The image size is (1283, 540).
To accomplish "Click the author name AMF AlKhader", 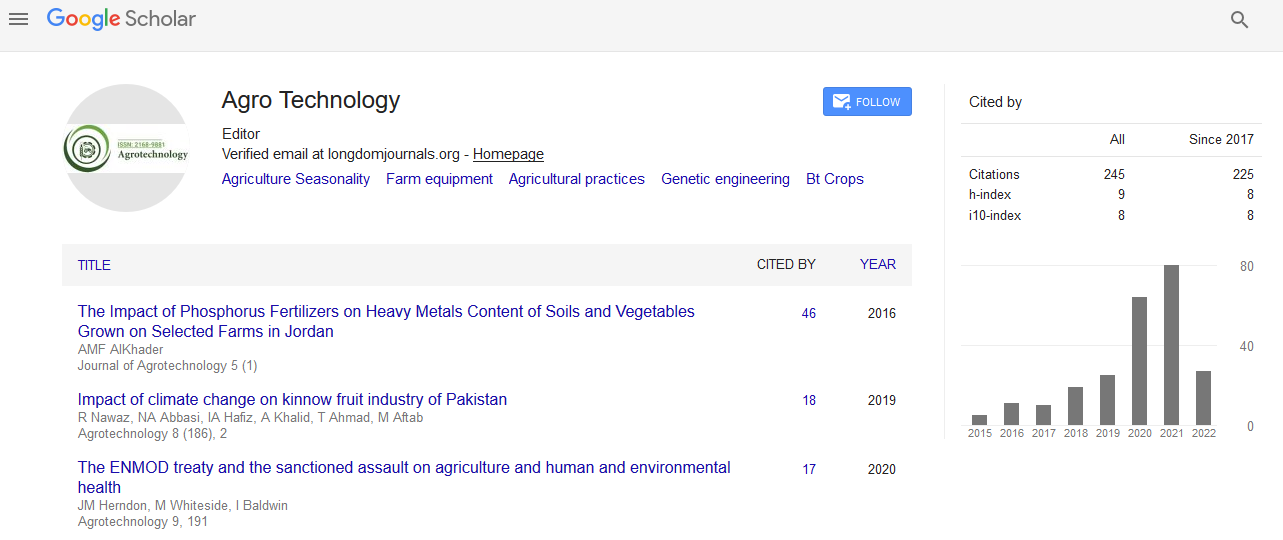I will point(120,350).
